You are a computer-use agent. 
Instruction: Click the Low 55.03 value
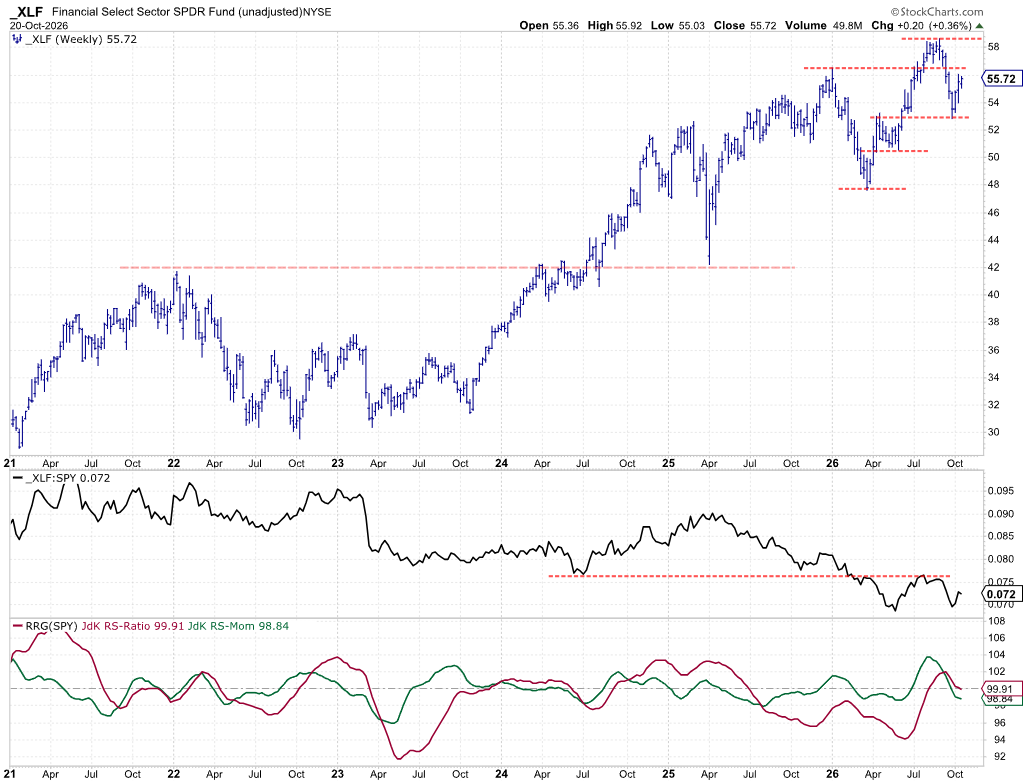coord(677,26)
